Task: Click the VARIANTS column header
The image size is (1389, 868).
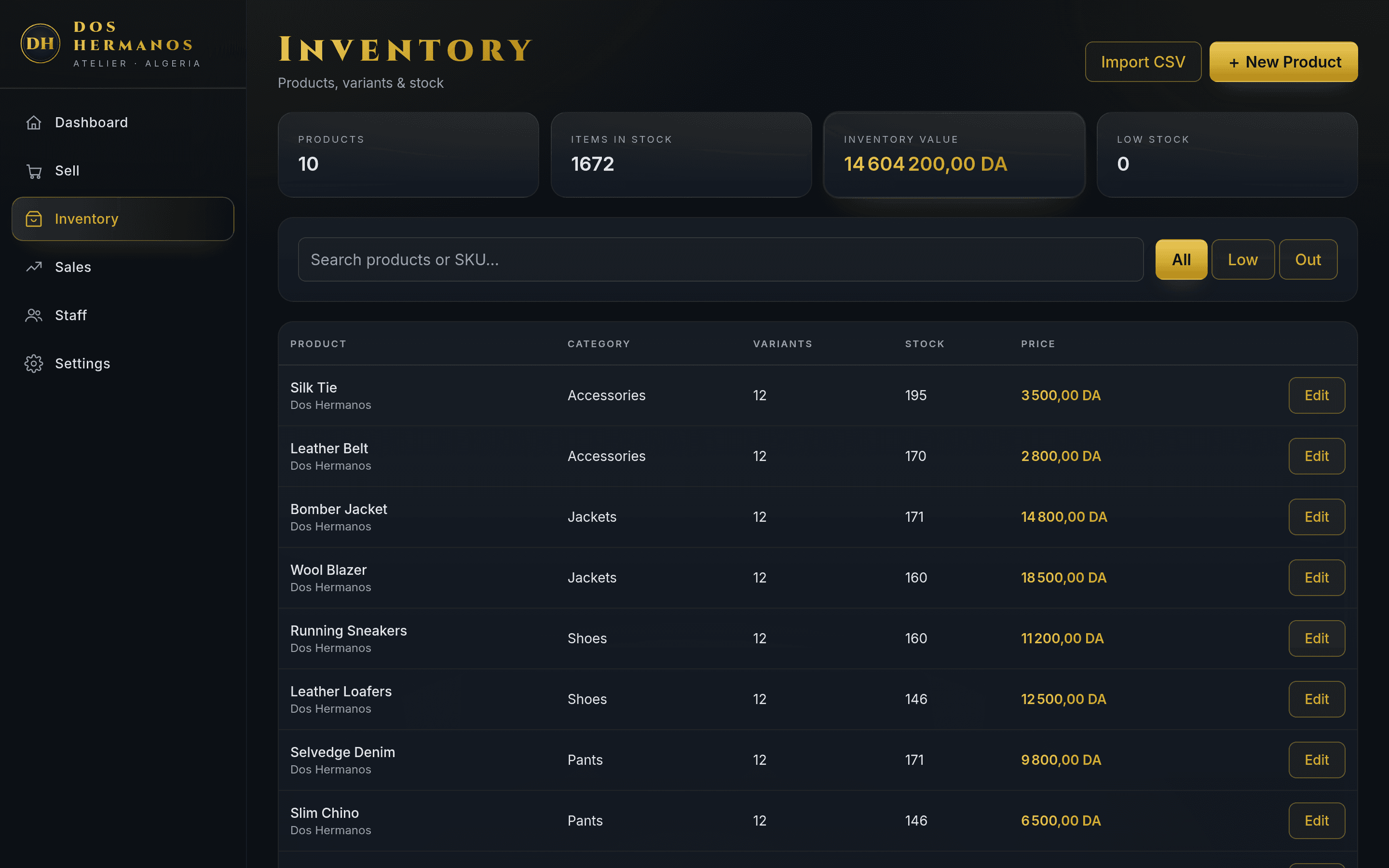Action: tap(783, 344)
